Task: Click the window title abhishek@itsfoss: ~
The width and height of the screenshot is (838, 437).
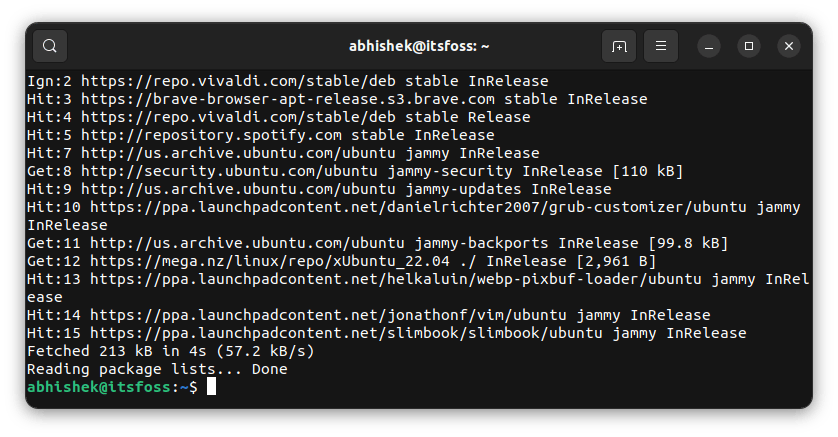Action: tap(419, 46)
